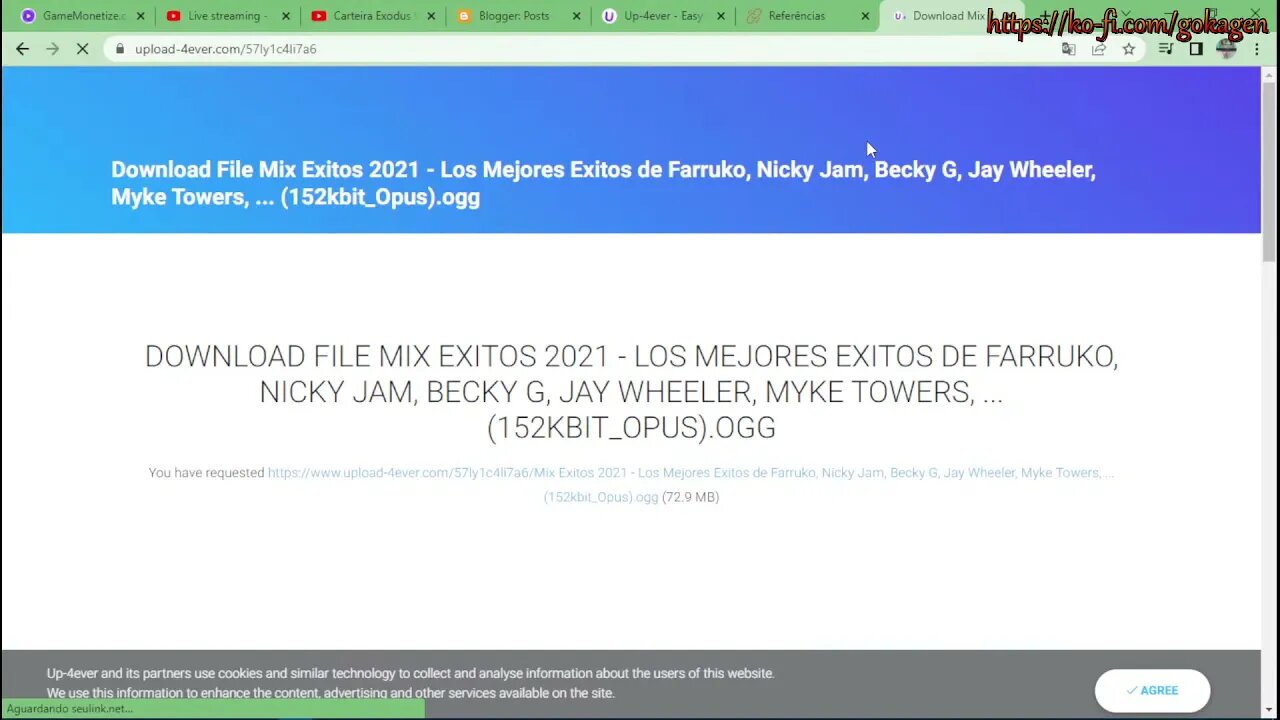Screen dimensions: 1280x720
Task: Click the page vertical scrollbar thumb
Action: [x=1270, y=170]
